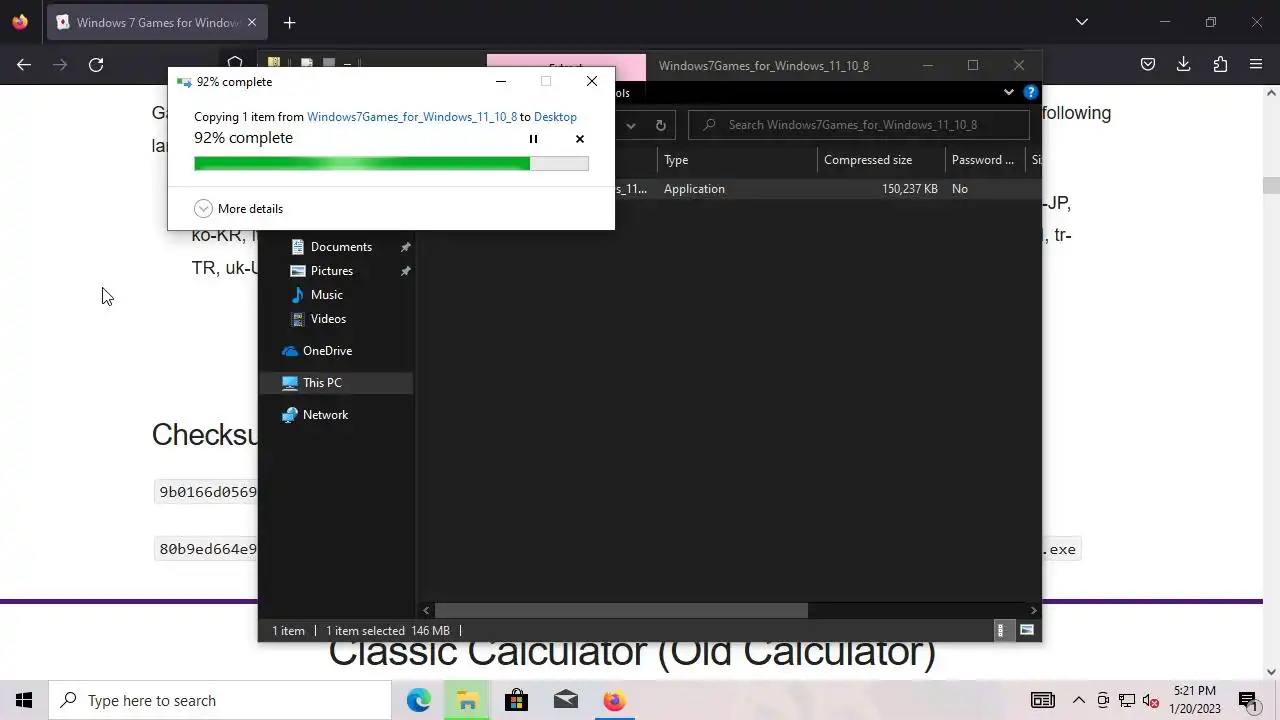The width and height of the screenshot is (1280, 720).
Task: Click the copy dialog title bar icon
Action: (184, 82)
